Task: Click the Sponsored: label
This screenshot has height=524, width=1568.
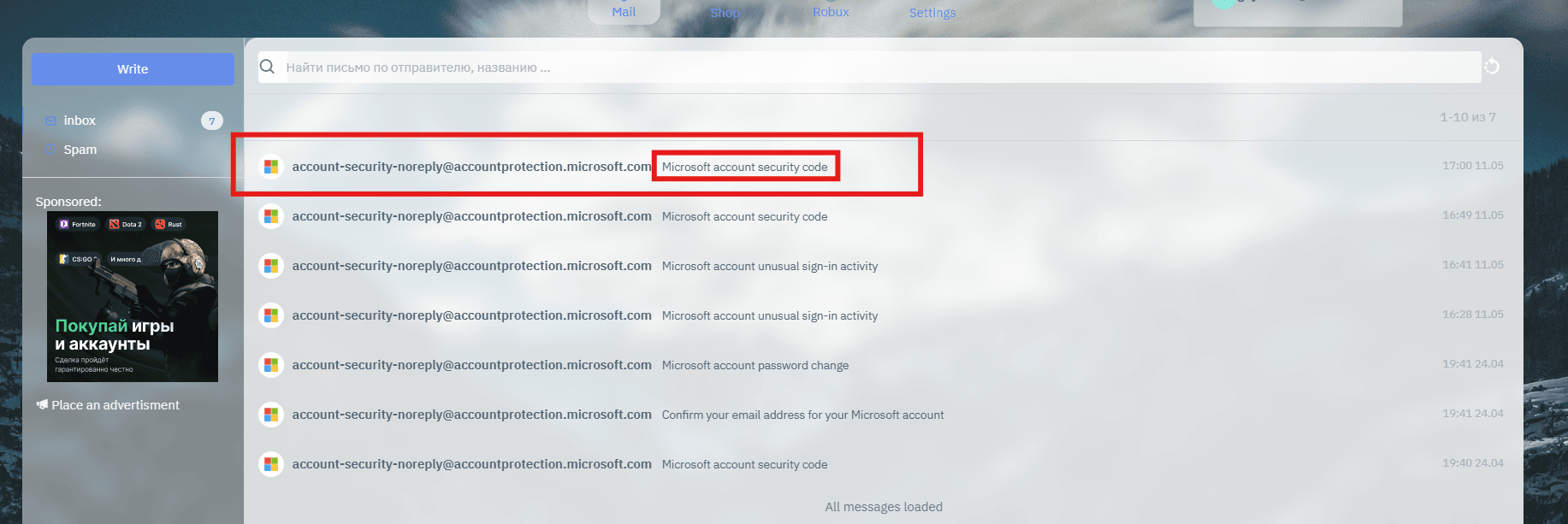Action: [68, 202]
